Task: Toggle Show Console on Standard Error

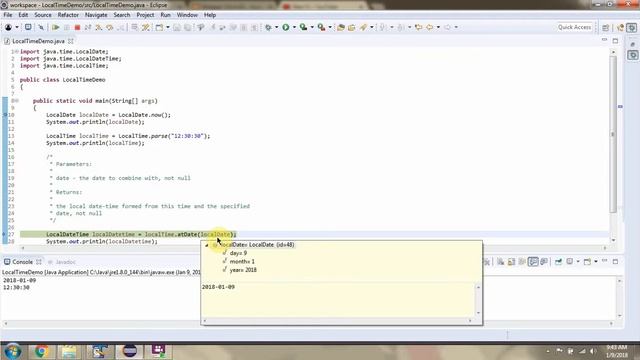Action: (544, 262)
